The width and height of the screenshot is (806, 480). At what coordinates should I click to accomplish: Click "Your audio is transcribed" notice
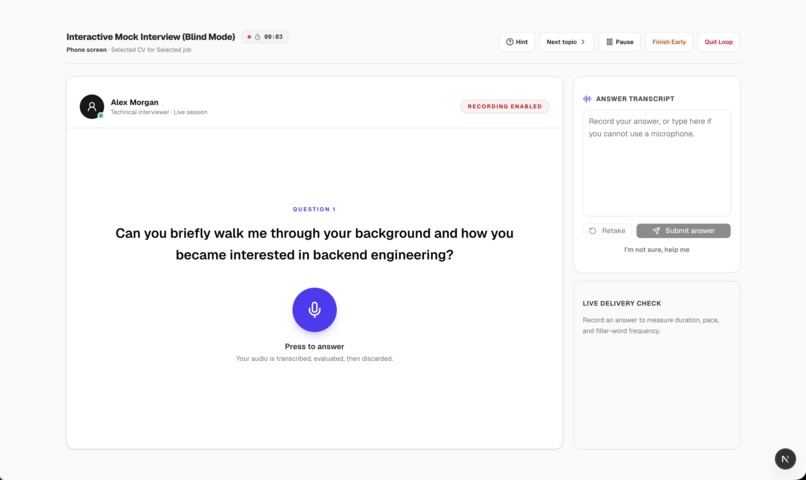314,359
